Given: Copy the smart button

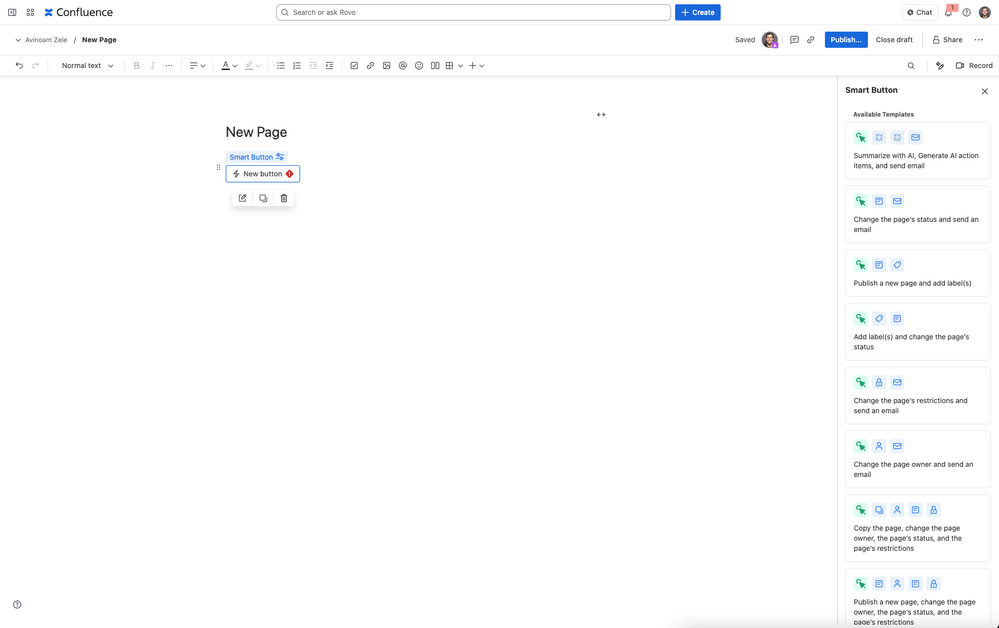Looking at the screenshot, I should point(263,198).
